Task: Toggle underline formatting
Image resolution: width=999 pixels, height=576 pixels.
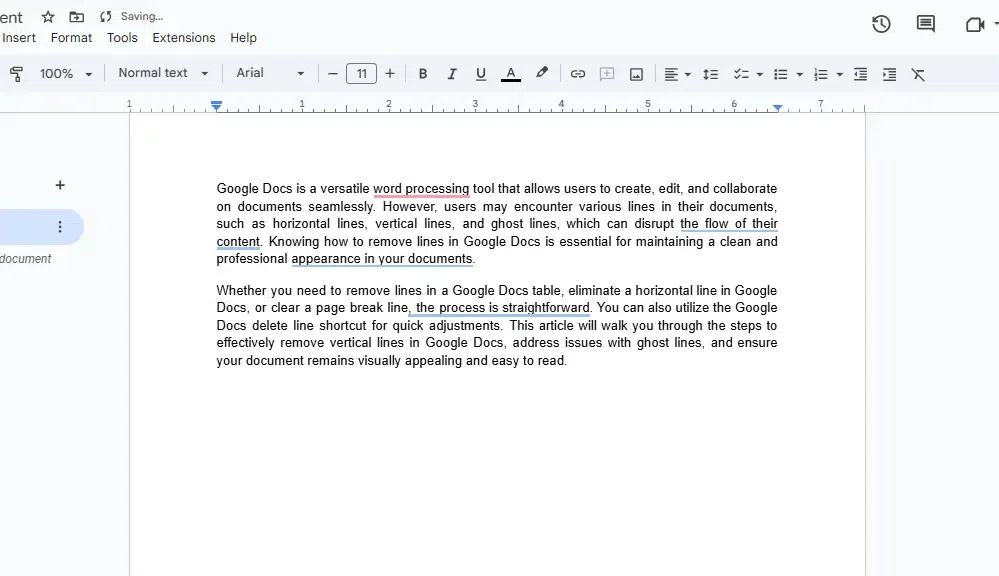Action: tap(481, 74)
